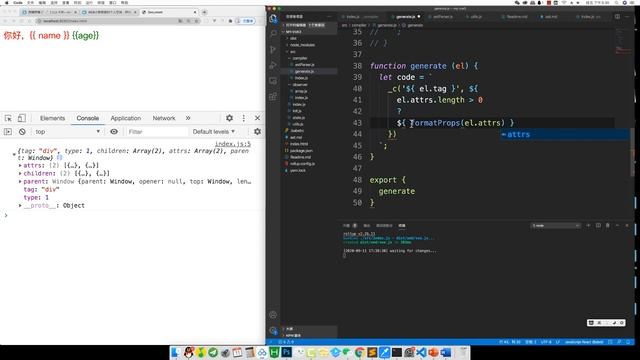Open VS Code Run and Debug icon
This screenshot has height=360, width=640.
(273, 65)
